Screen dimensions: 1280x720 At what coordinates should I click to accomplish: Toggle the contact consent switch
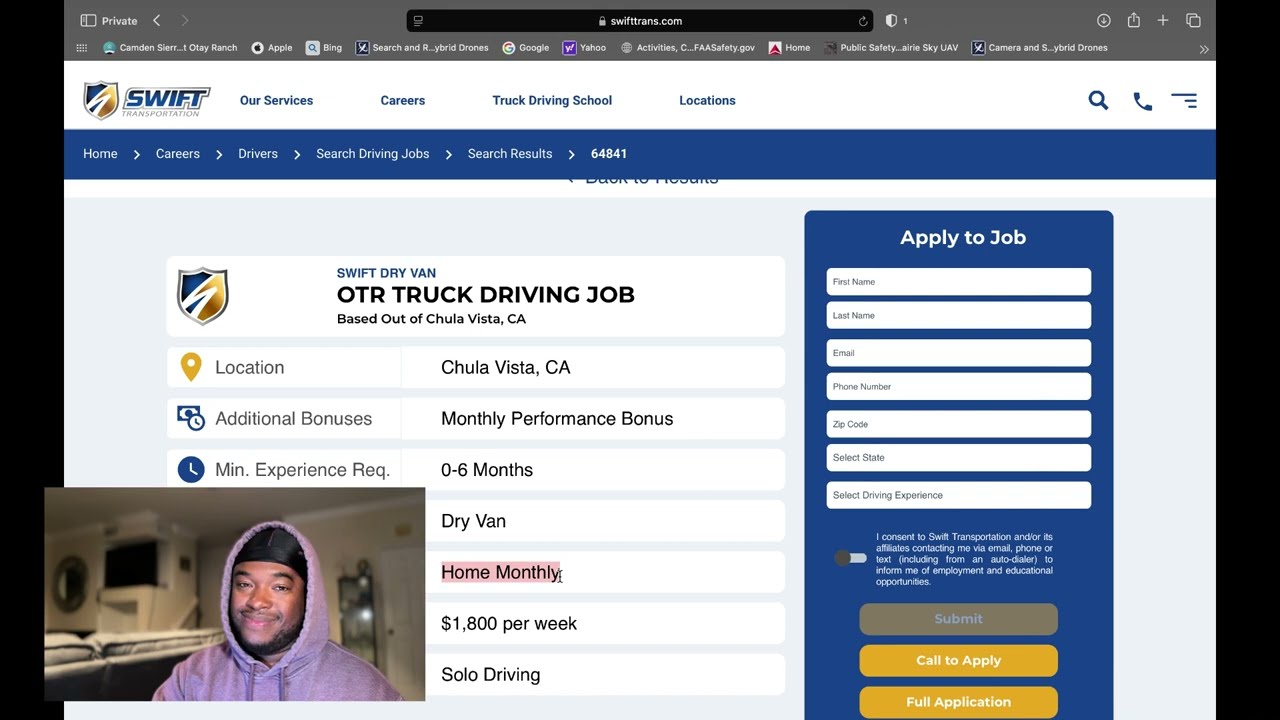(x=851, y=558)
